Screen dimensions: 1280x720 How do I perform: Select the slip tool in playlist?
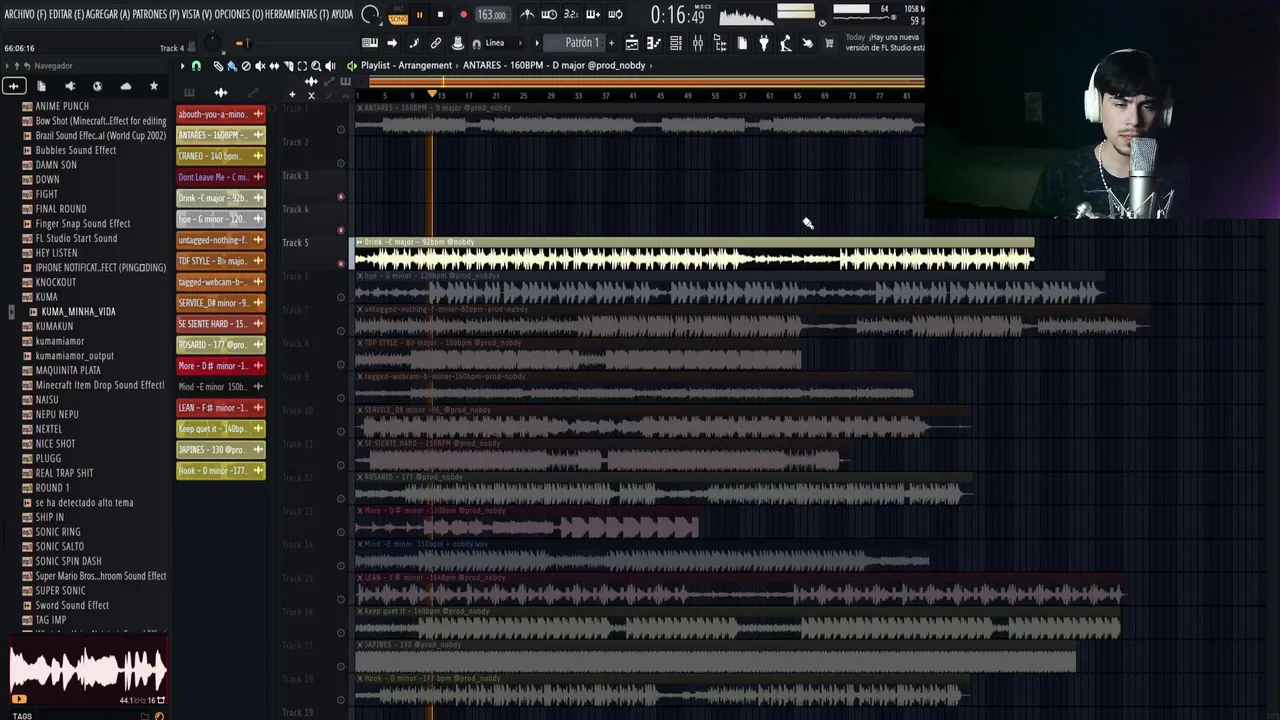click(x=274, y=66)
